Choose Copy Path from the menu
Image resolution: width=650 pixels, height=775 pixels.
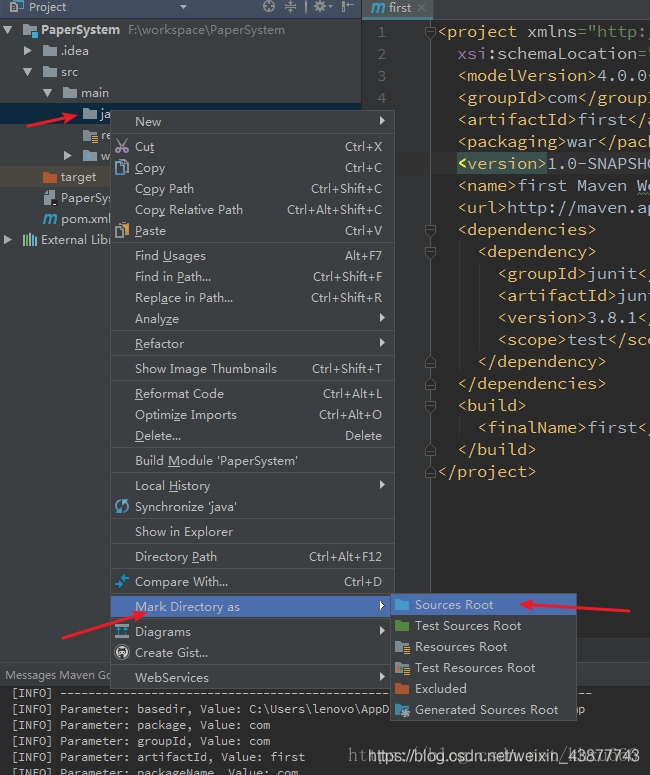tap(253, 189)
